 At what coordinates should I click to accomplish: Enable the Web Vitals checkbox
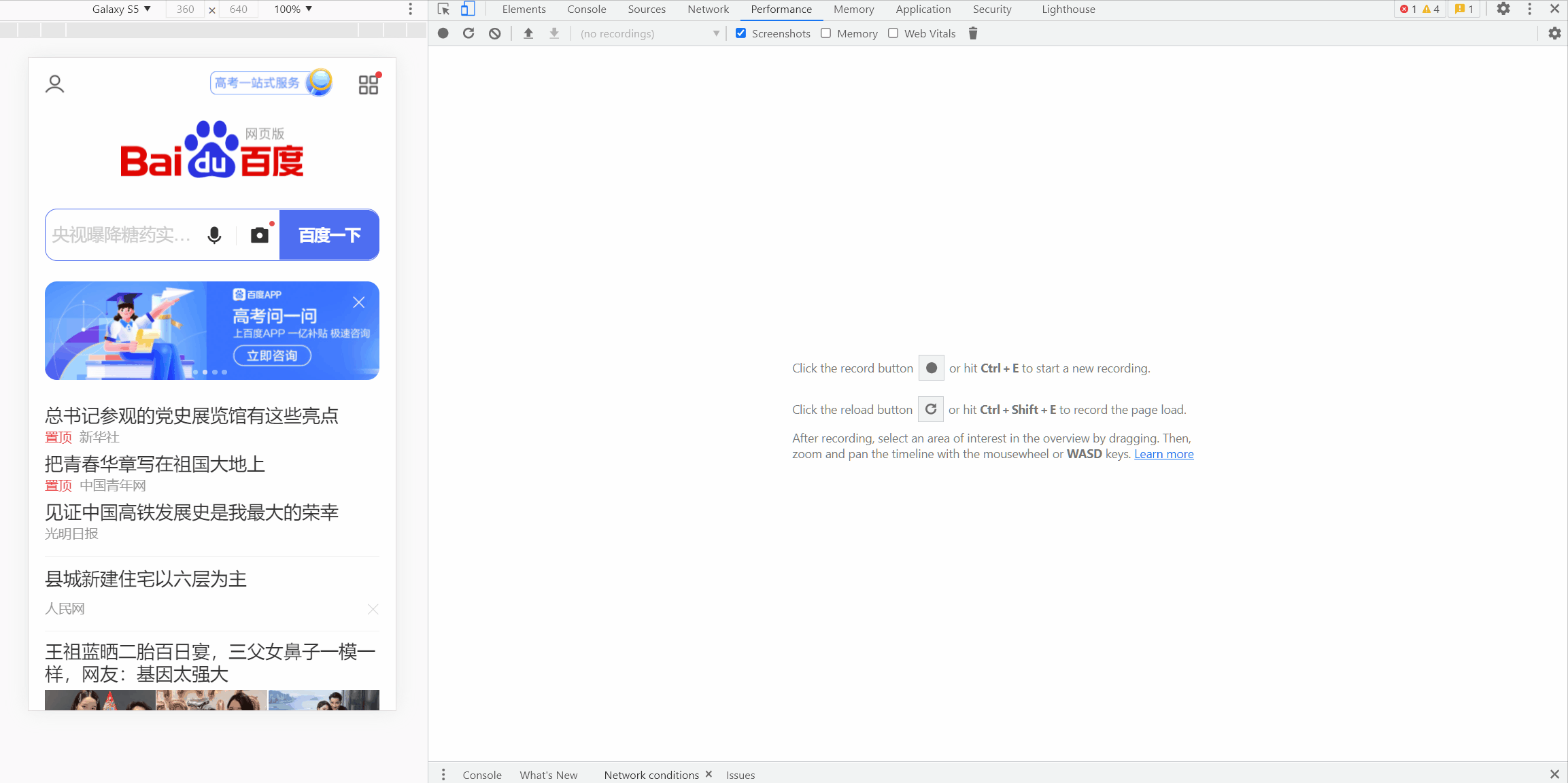[x=893, y=33]
